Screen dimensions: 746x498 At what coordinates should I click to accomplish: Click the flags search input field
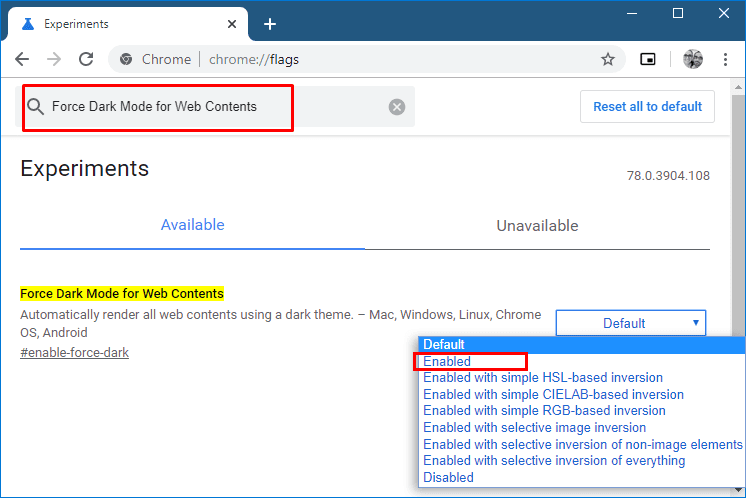(x=215, y=107)
